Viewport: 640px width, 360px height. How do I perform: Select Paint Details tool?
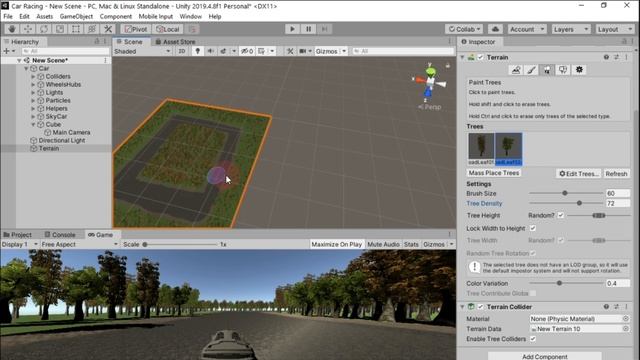pyautogui.click(x=563, y=70)
